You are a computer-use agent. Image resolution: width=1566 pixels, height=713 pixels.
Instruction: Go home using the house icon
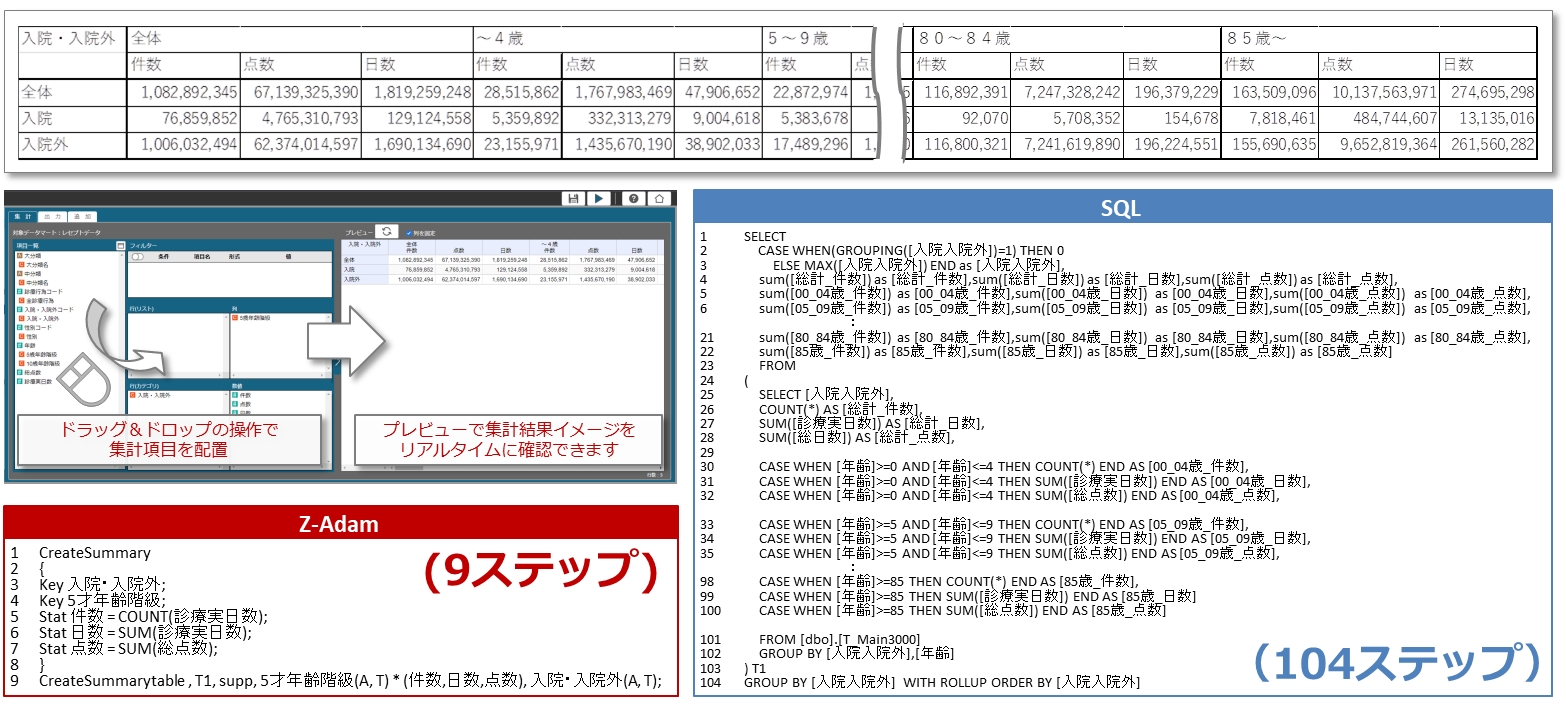pos(659,199)
